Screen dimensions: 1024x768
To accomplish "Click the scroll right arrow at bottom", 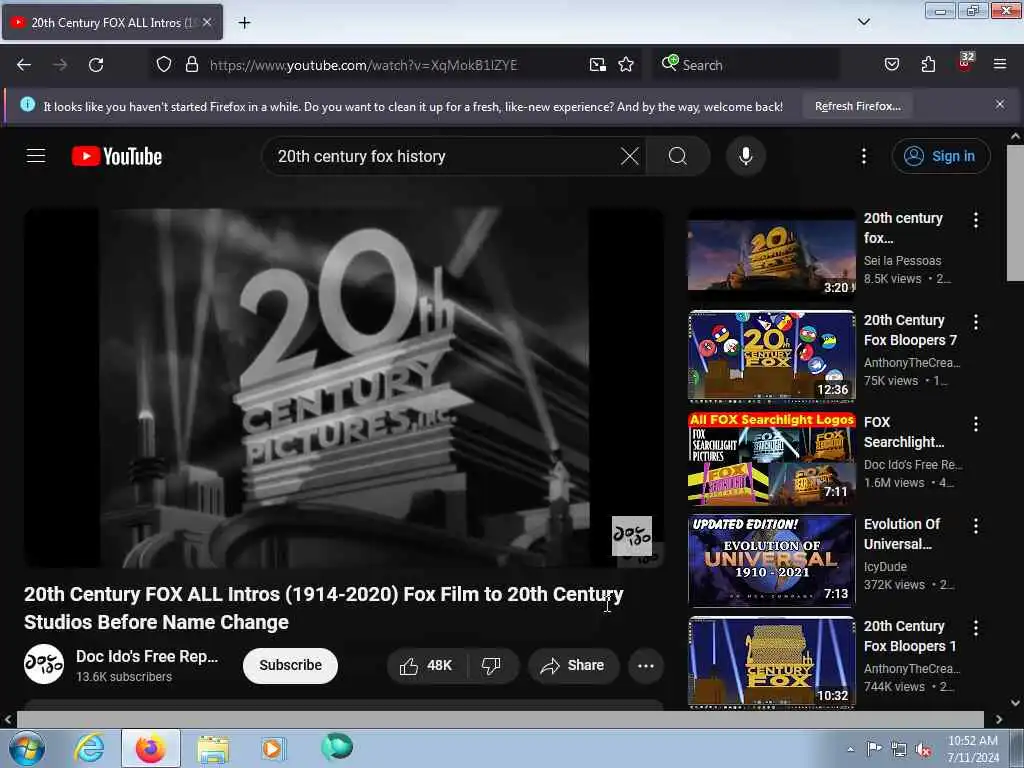I will (999, 719).
